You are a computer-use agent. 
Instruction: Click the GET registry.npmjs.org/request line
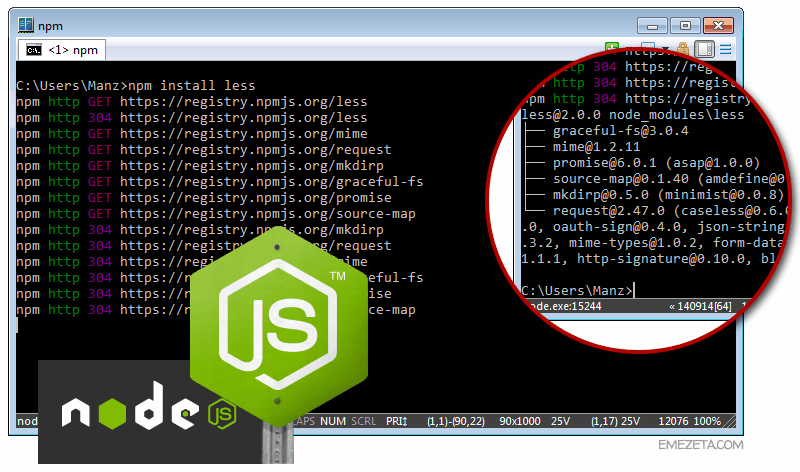click(204, 150)
